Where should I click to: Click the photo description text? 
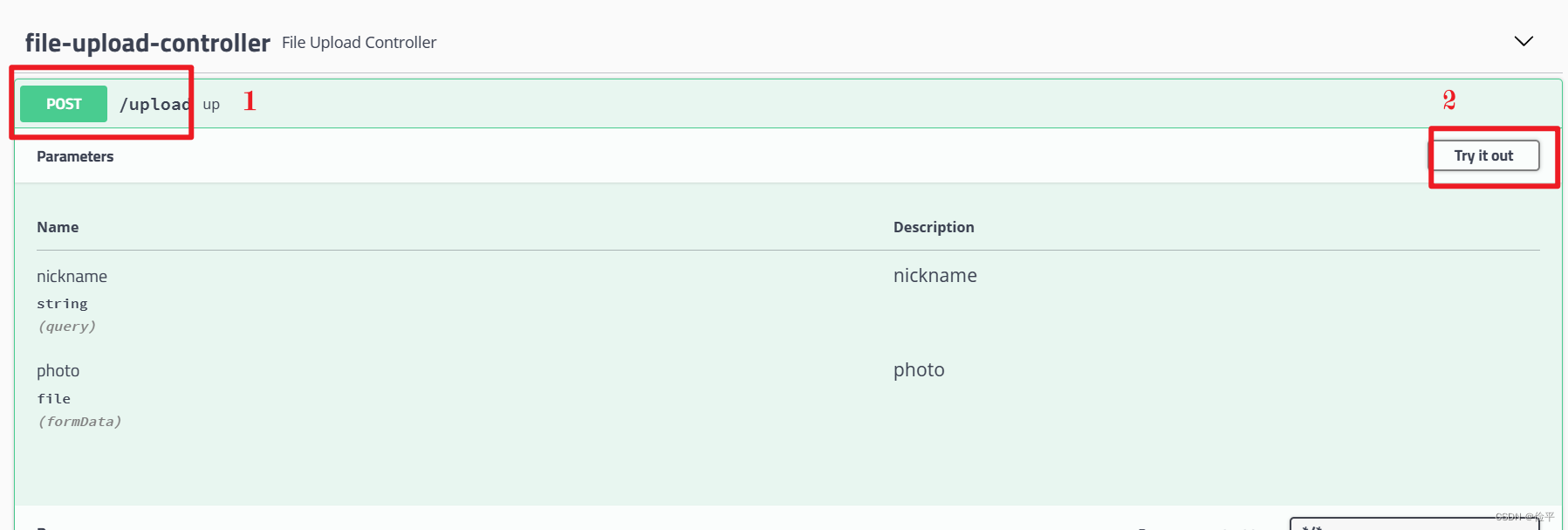click(x=919, y=370)
